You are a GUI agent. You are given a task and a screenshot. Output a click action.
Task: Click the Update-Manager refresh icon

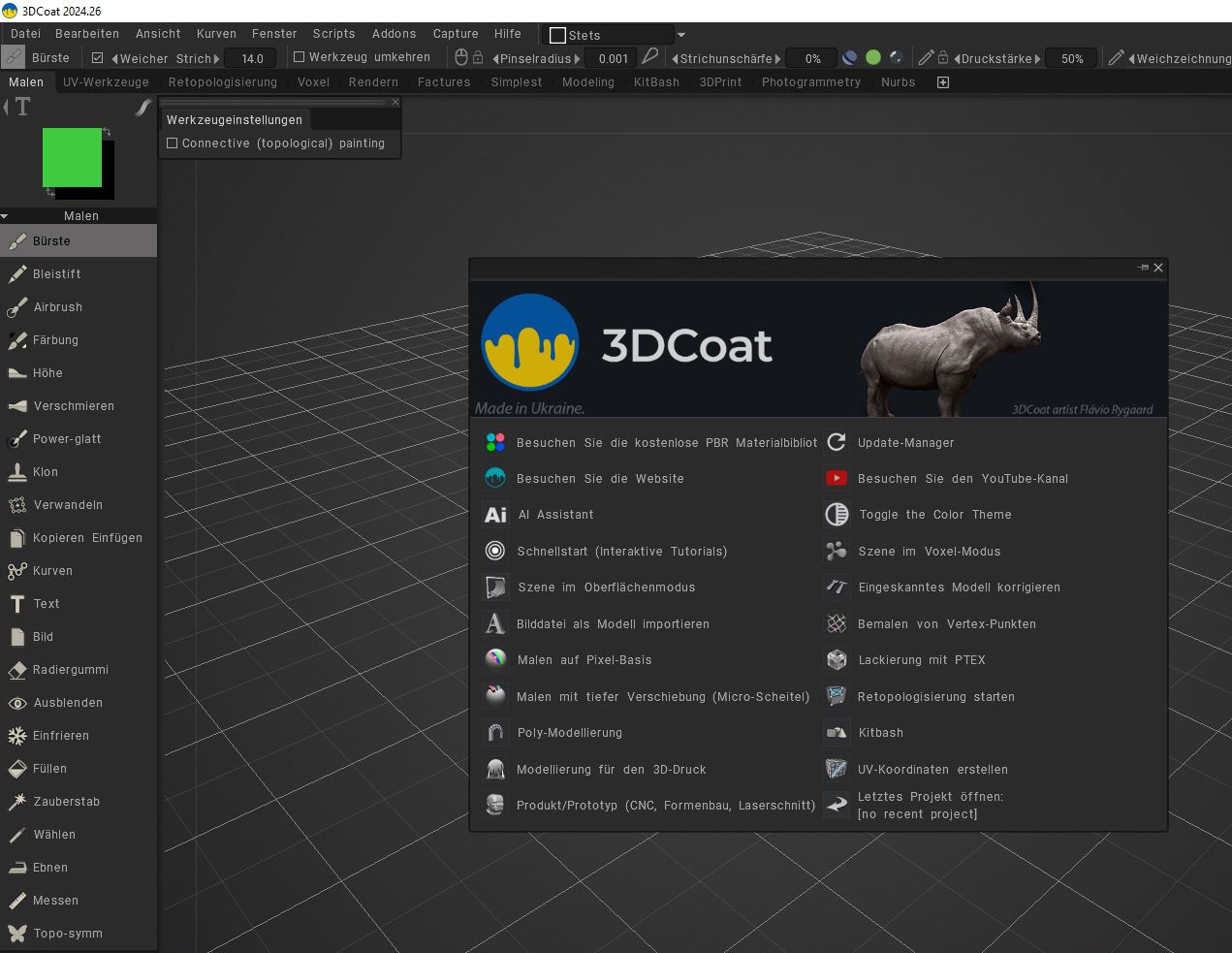click(837, 442)
